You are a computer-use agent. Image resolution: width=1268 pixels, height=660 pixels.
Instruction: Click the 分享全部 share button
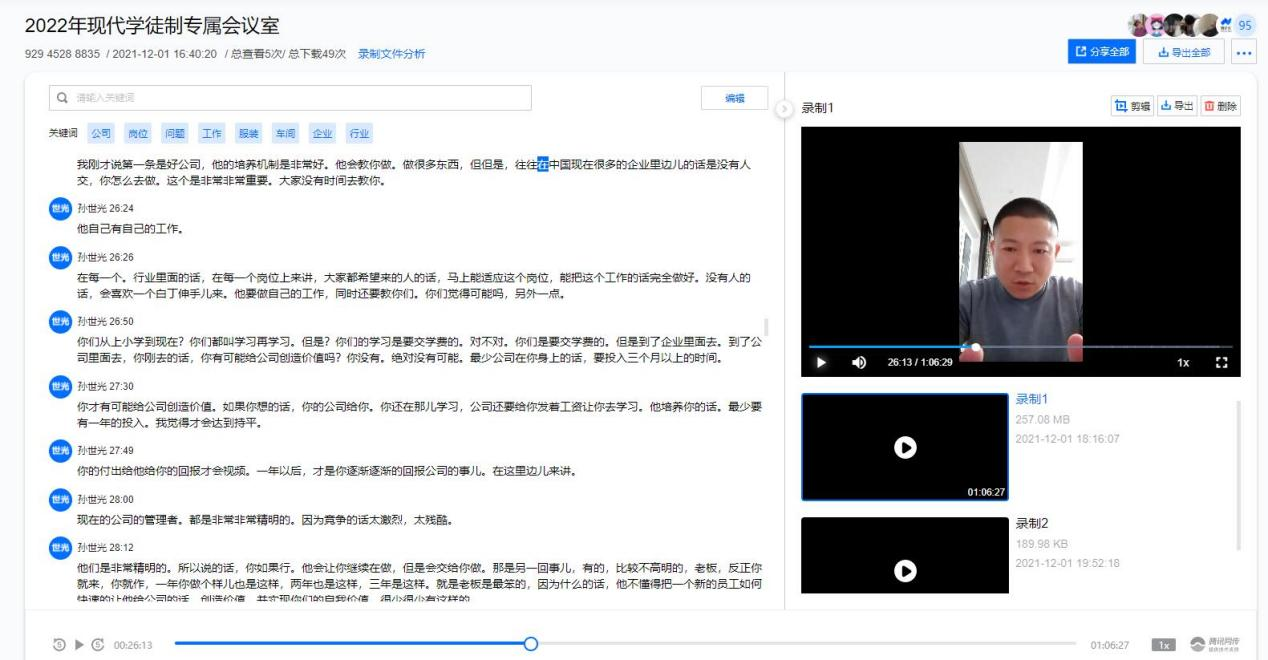tap(1102, 52)
